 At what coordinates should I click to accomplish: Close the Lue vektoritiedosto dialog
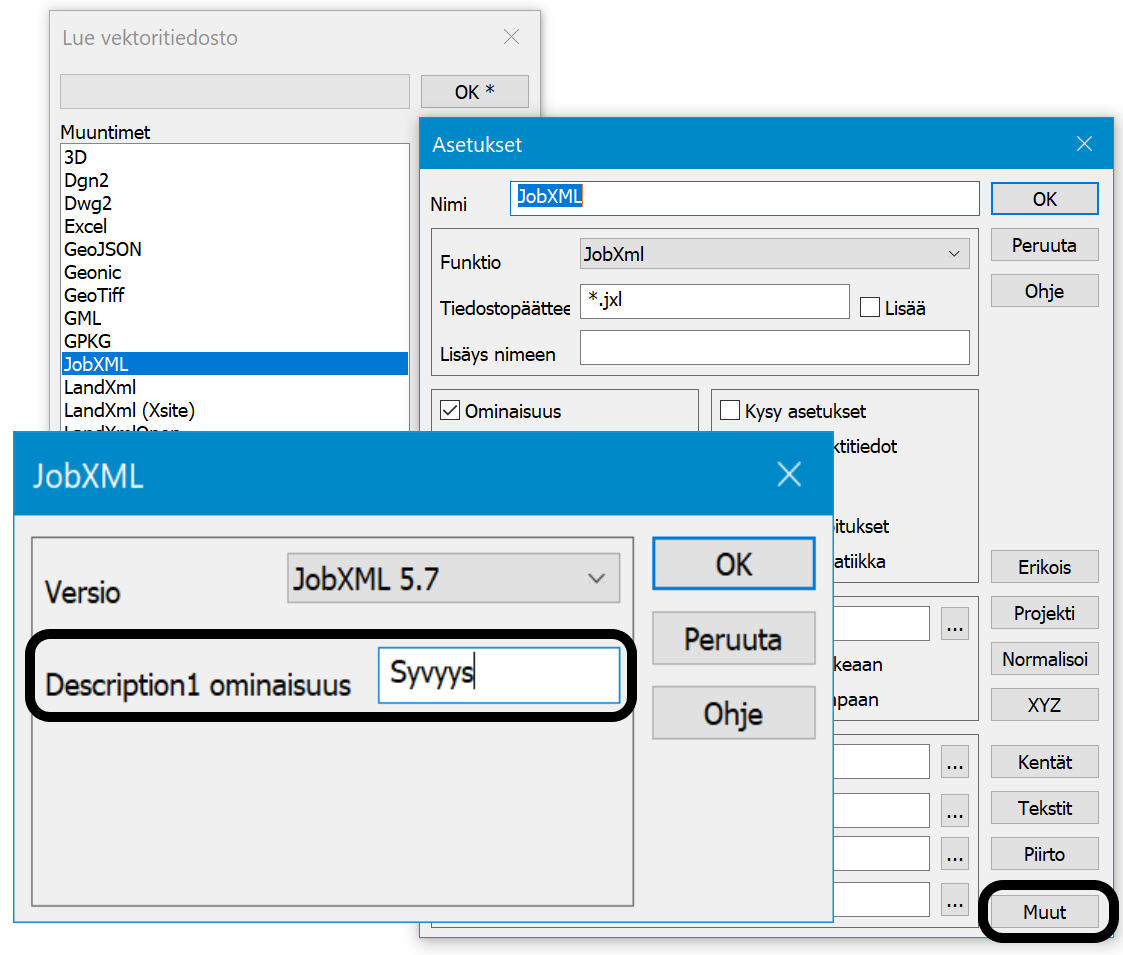[x=511, y=38]
